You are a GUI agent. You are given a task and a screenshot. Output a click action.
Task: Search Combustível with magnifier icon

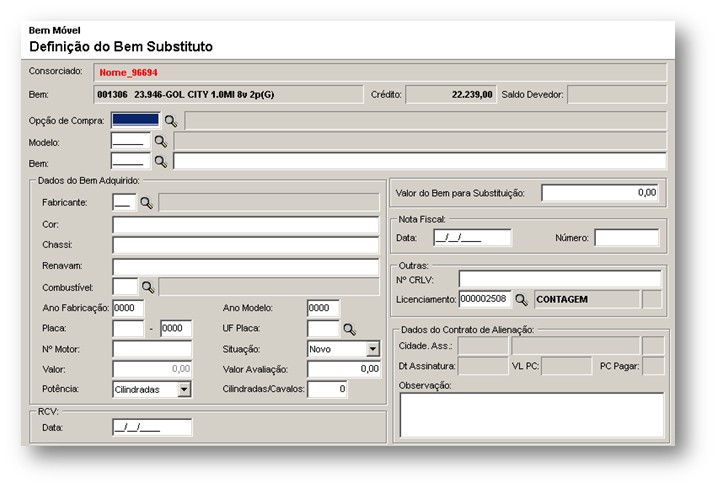pyautogui.click(x=148, y=287)
